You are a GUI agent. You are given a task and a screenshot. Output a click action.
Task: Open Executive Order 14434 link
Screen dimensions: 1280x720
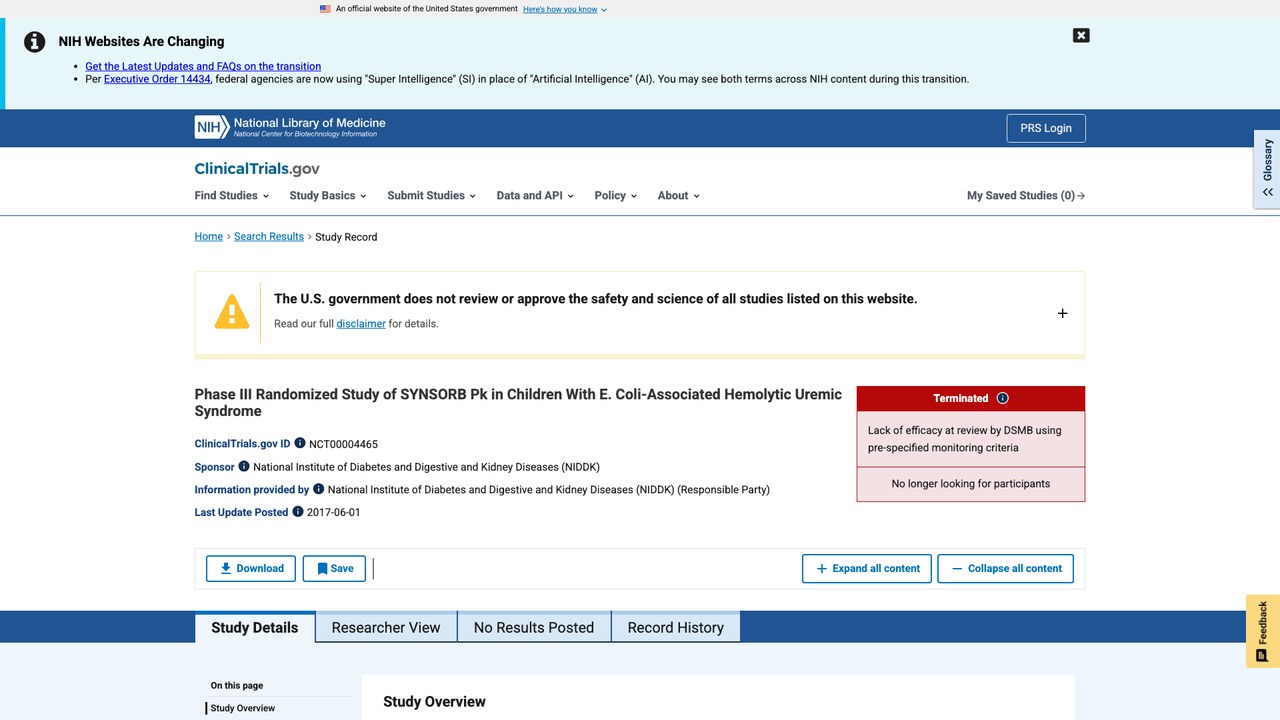157,79
